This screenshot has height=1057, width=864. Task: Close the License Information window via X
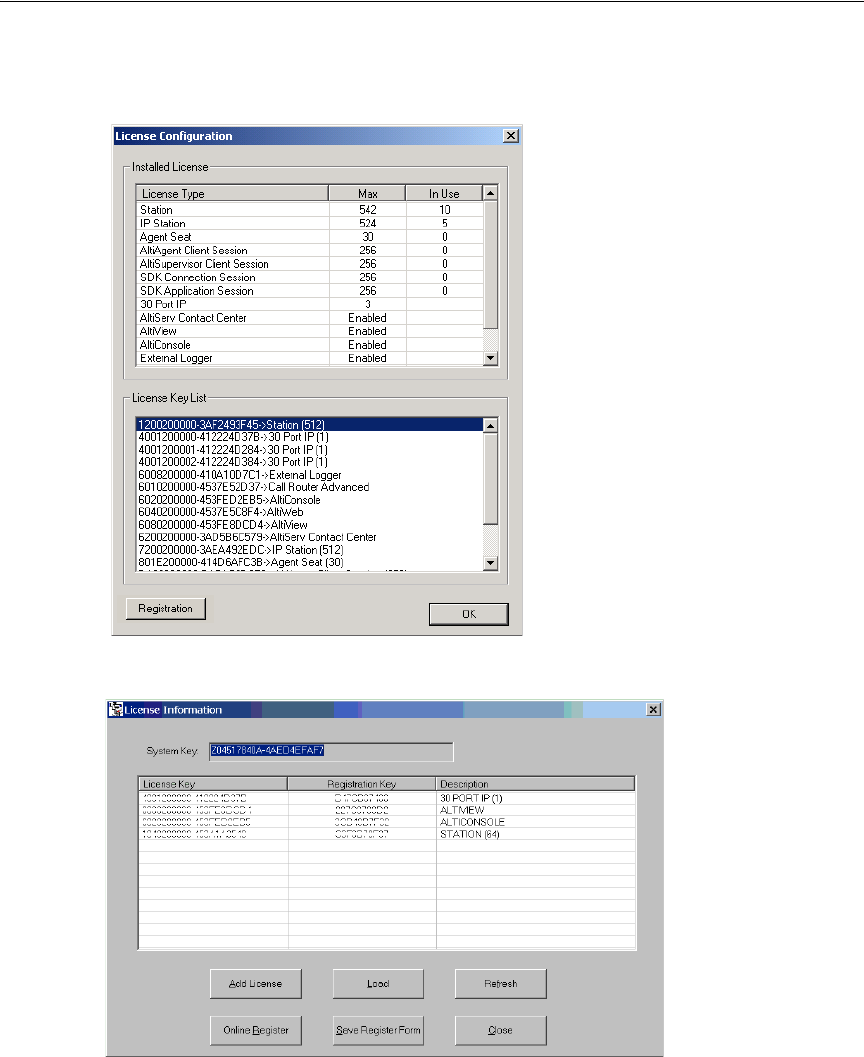click(x=653, y=709)
